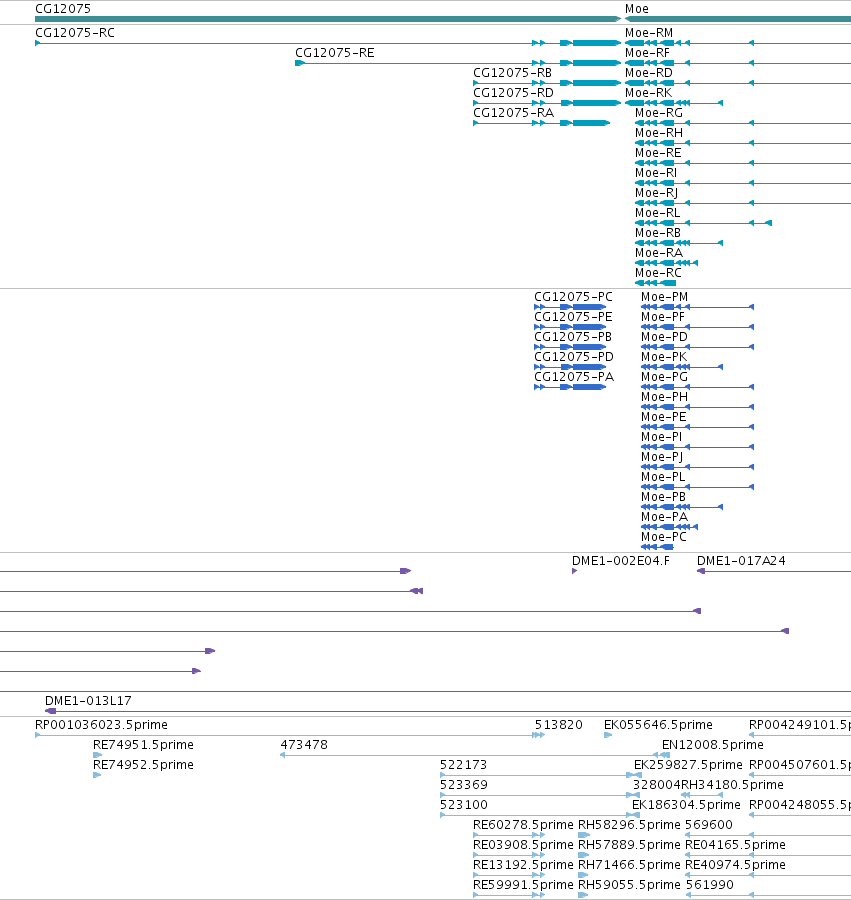Open the Moe-PG protein label
851x900 pixels.
(x=665, y=377)
